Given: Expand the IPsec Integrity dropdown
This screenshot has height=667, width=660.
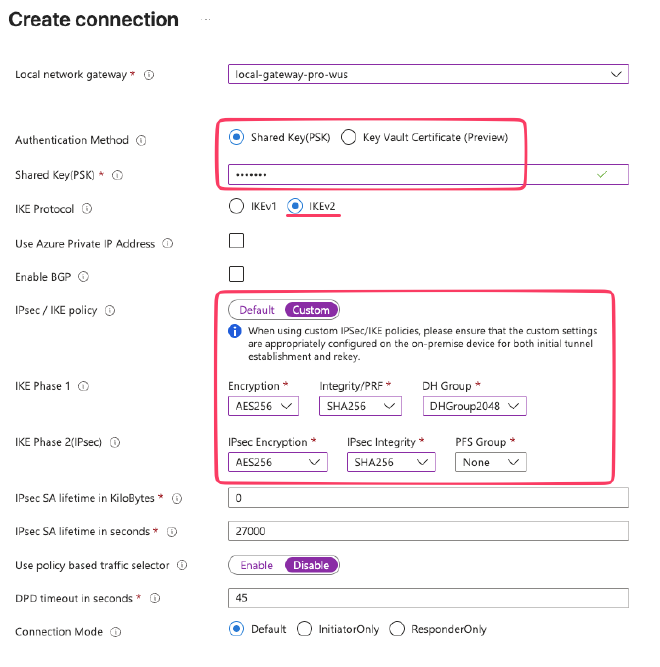Looking at the screenshot, I should (391, 462).
